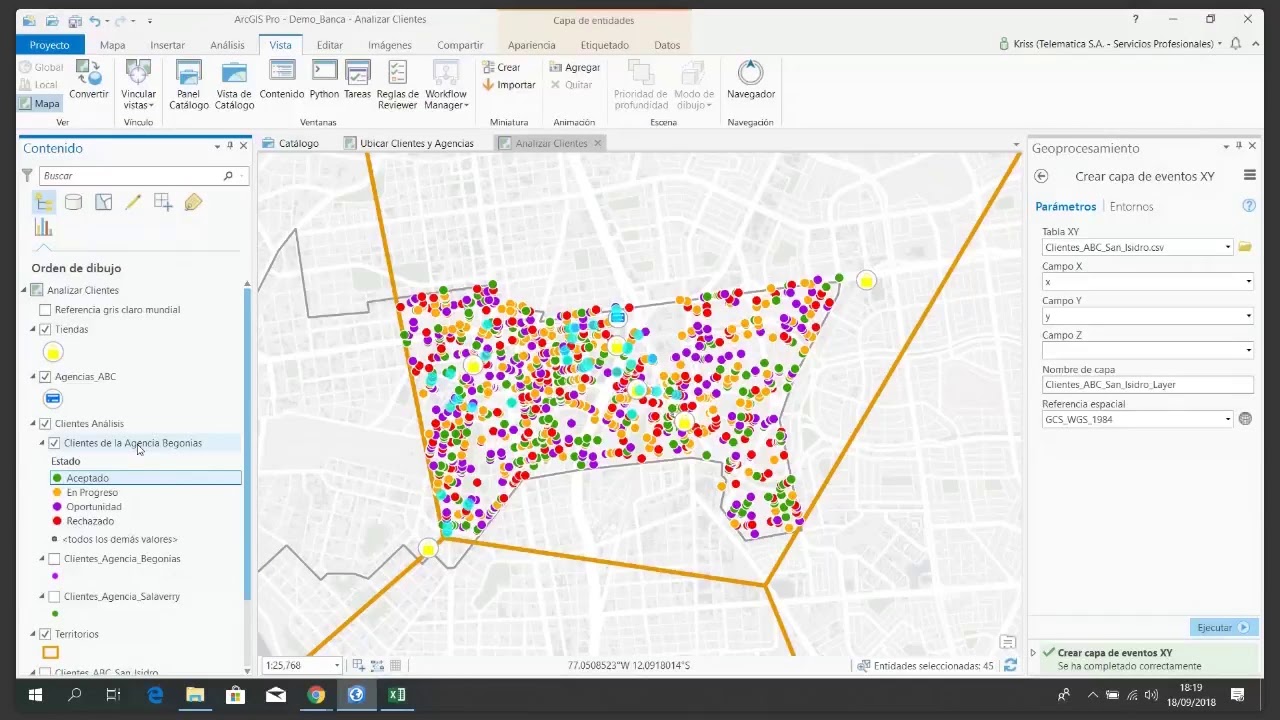
Task: Click Agregar animation button
Action: click(x=574, y=67)
